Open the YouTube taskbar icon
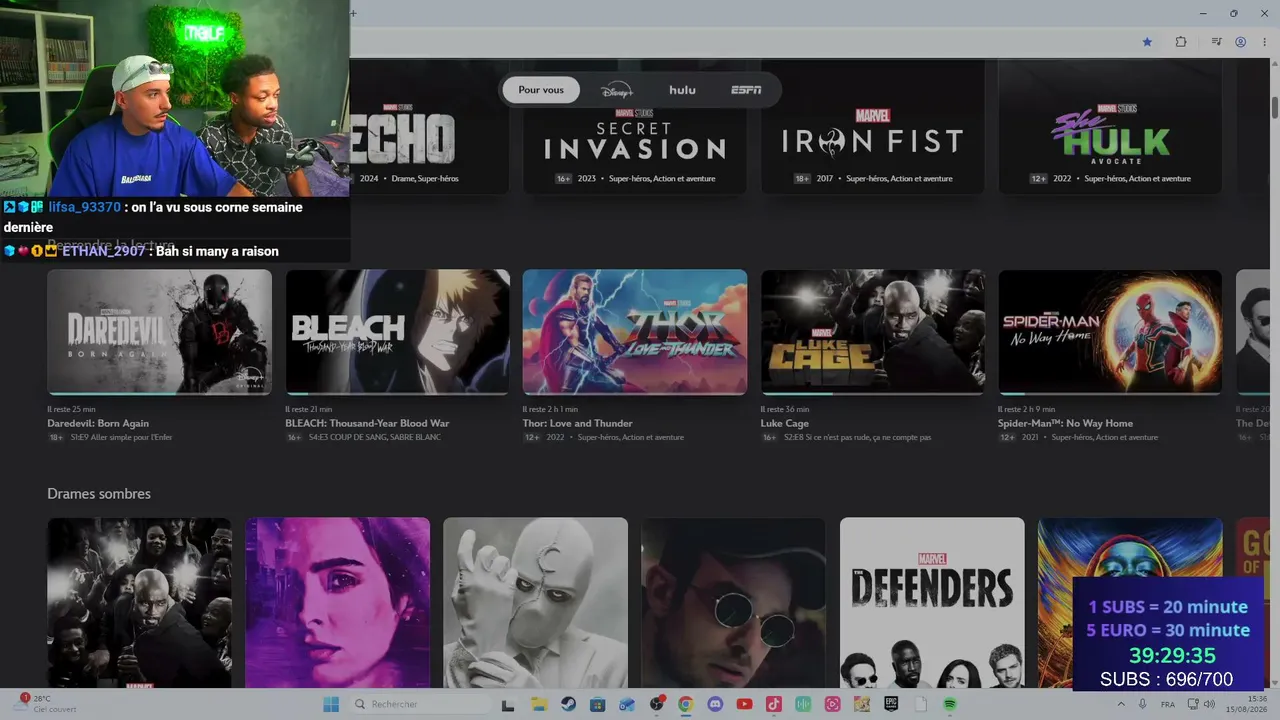Image resolution: width=1280 pixels, height=720 pixels. (744, 704)
